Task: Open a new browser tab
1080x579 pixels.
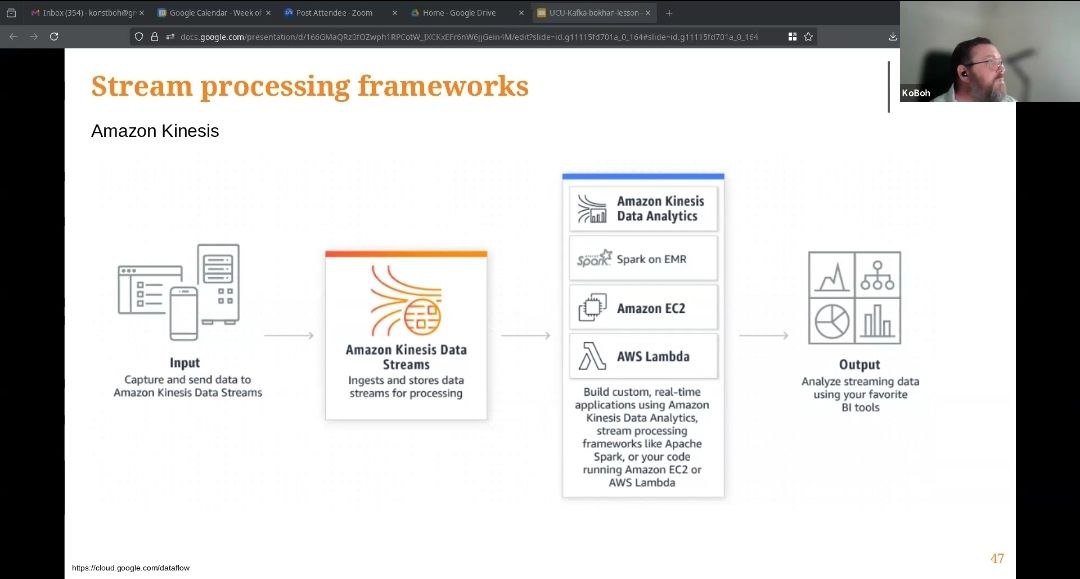Action: (669, 13)
